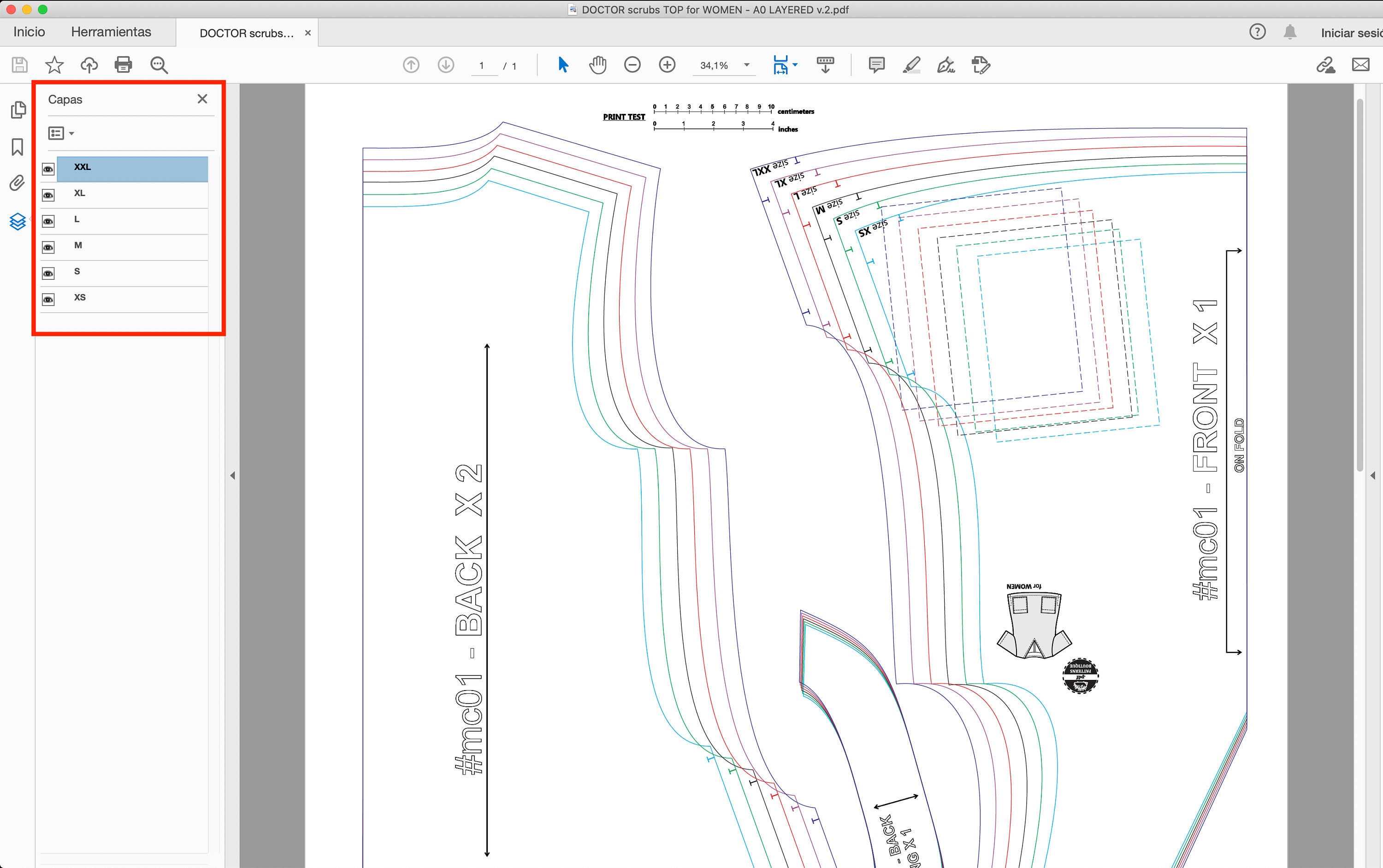The width and height of the screenshot is (1383, 868).
Task: Open the Attachments paperclip sidebar icon
Action: (18, 184)
